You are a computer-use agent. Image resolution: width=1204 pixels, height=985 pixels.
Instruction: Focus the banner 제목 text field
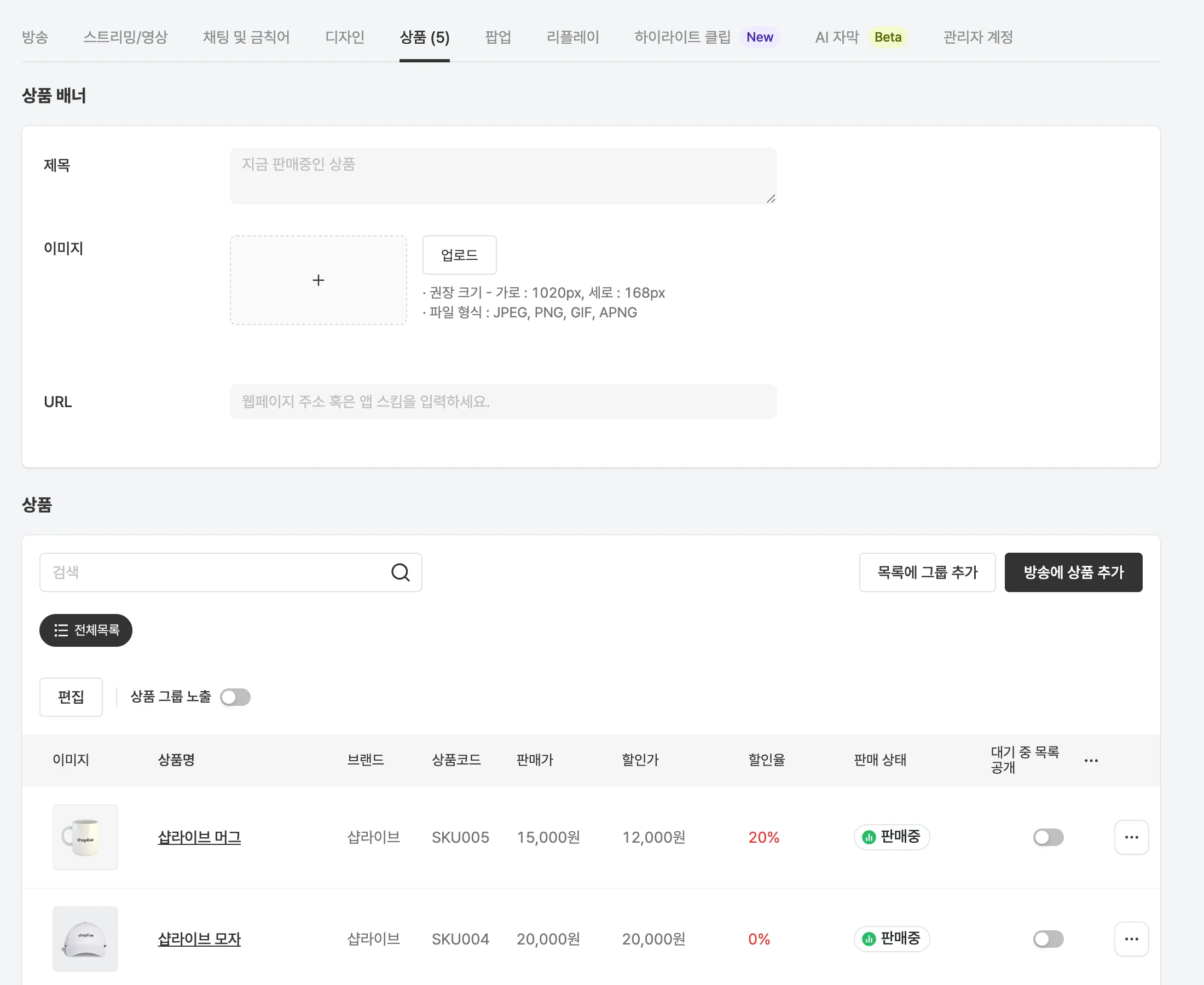[x=503, y=176]
